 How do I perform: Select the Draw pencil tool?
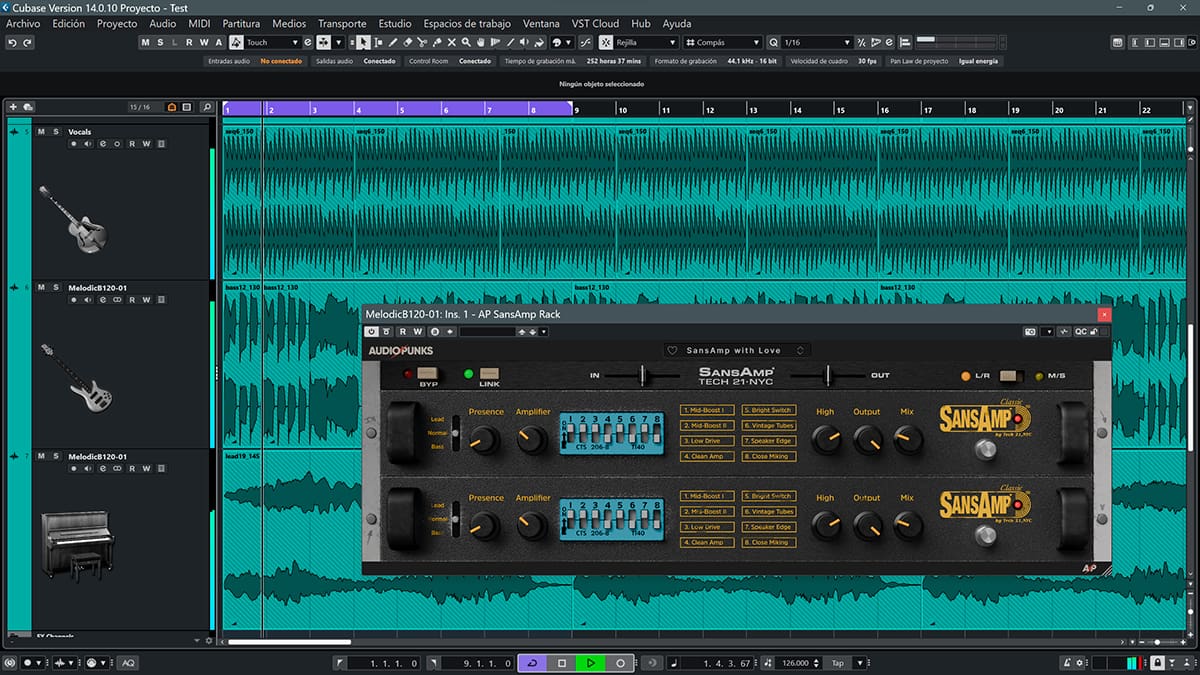pos(392,42)
